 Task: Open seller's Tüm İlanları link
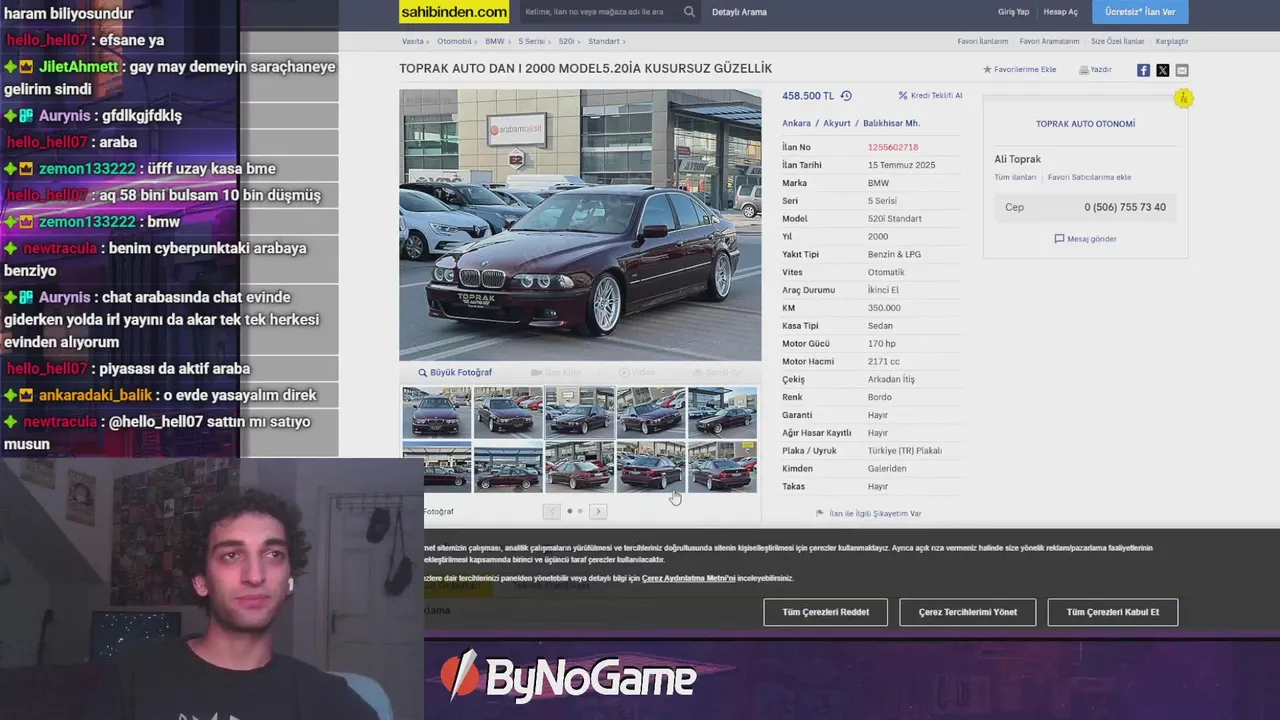click(1015, 177)
